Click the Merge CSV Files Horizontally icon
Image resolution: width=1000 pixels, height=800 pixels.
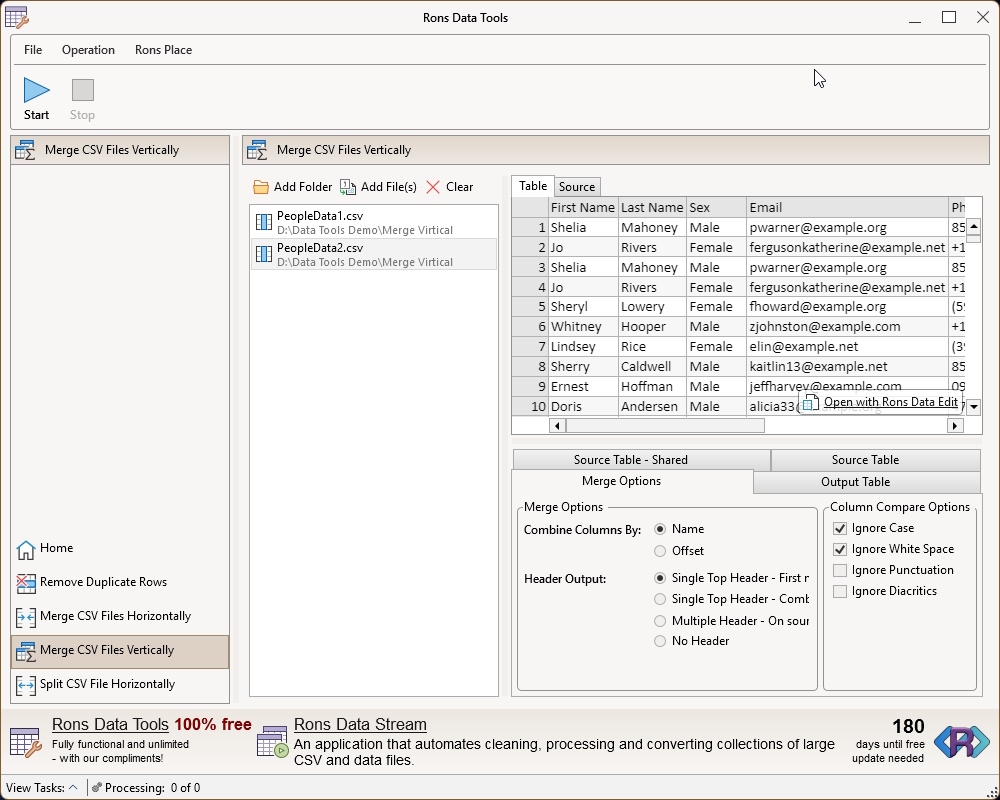click(26, 617)
